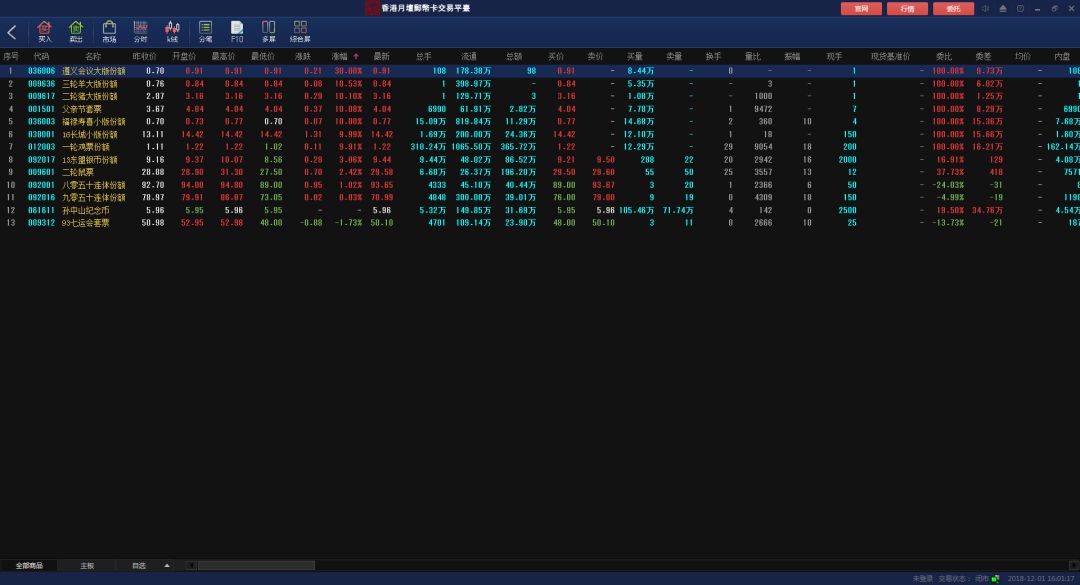Click code 061611 in the list
1080x585 pixels.
(x=41, y=210)
